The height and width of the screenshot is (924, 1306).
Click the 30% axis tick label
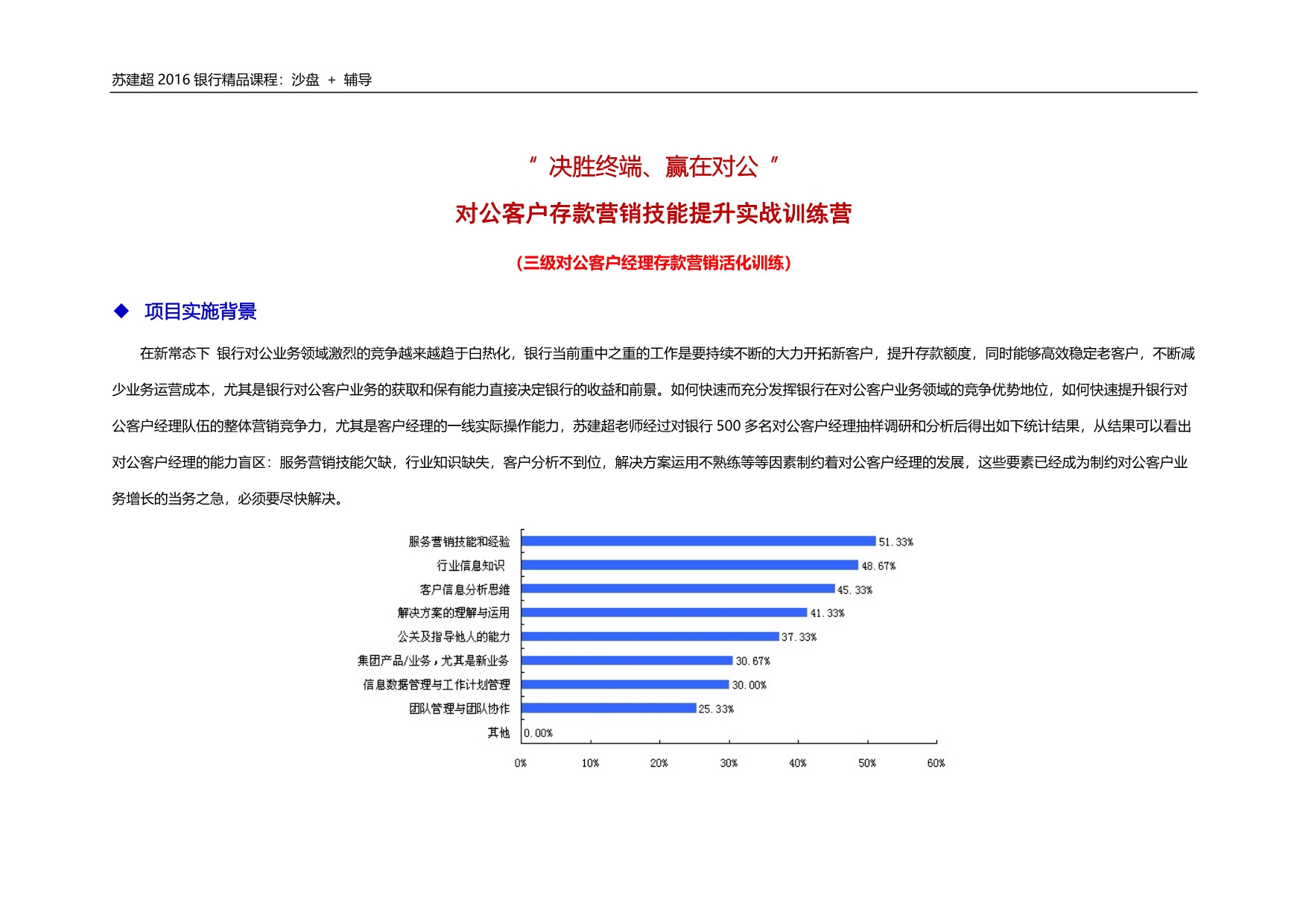pyautogui.click(x=729, y=763)
